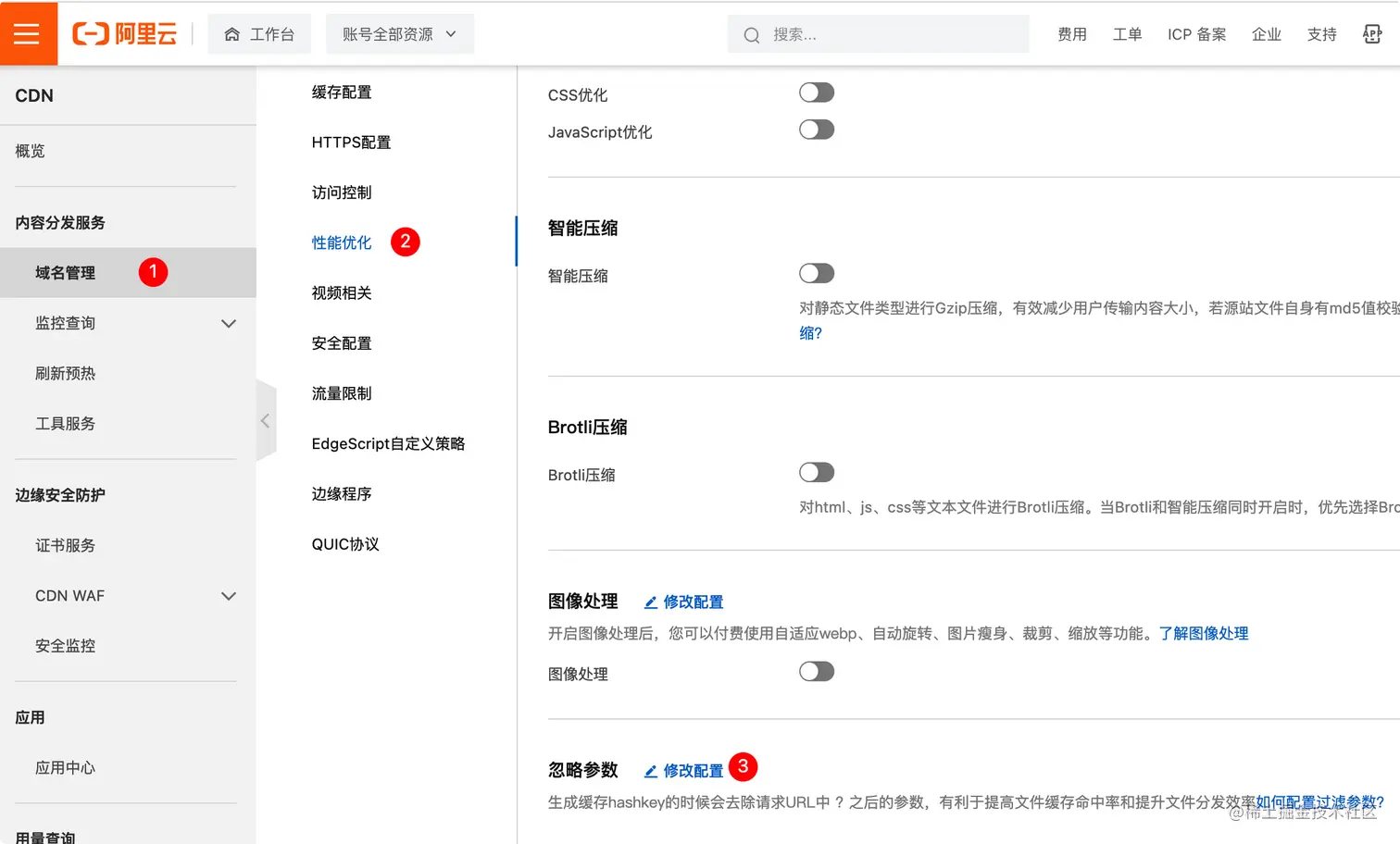The image size is (1400, 844).
Task: Open the 视频相关 tab
Action: coord(342,293)
